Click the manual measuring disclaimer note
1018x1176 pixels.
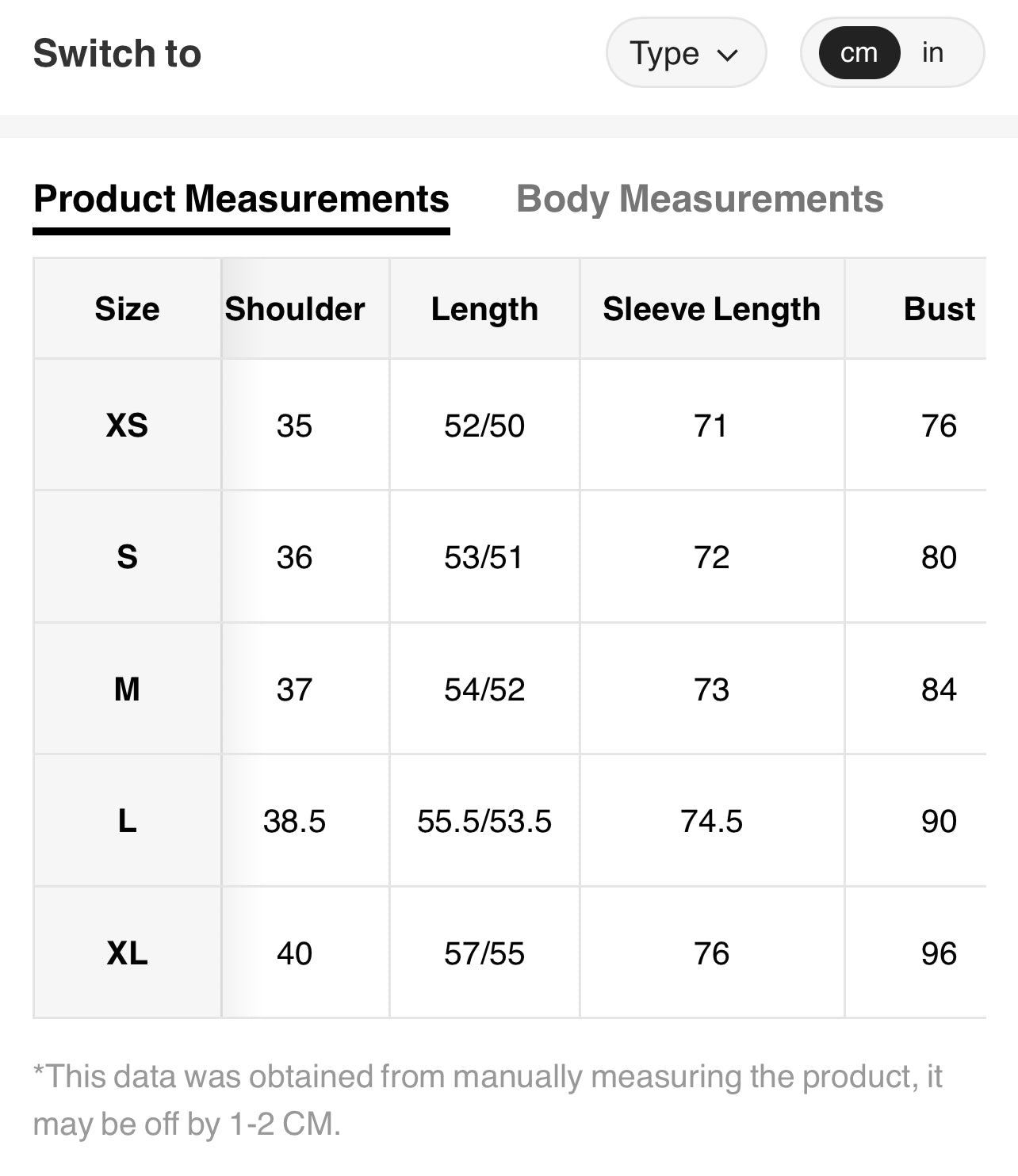coord(488,1100)
